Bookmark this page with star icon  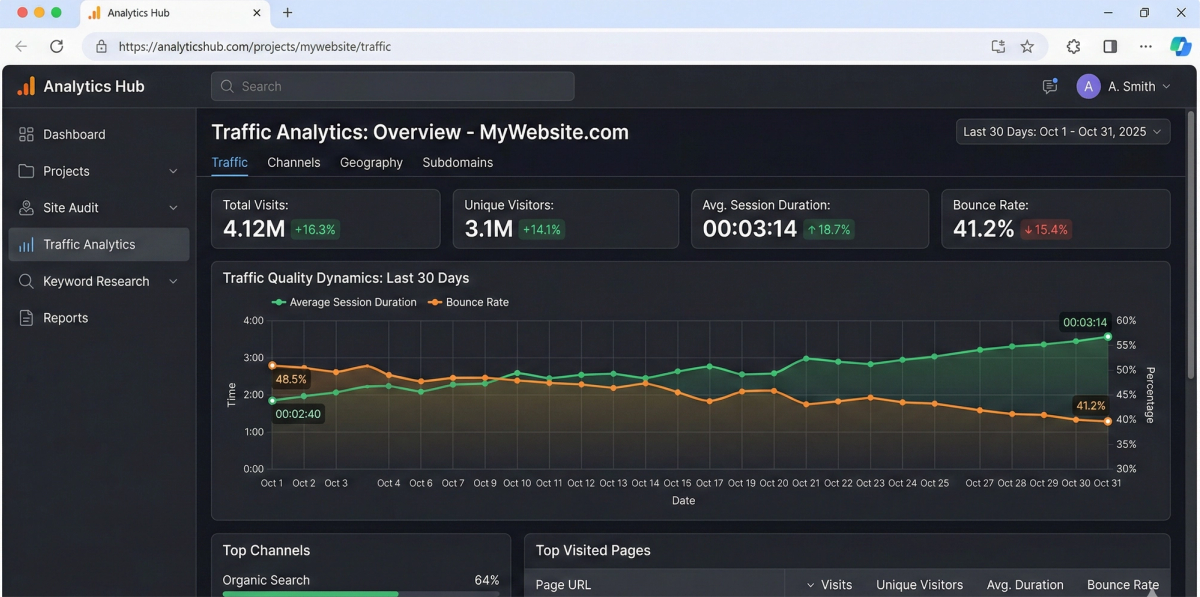tap(1027, 46)
